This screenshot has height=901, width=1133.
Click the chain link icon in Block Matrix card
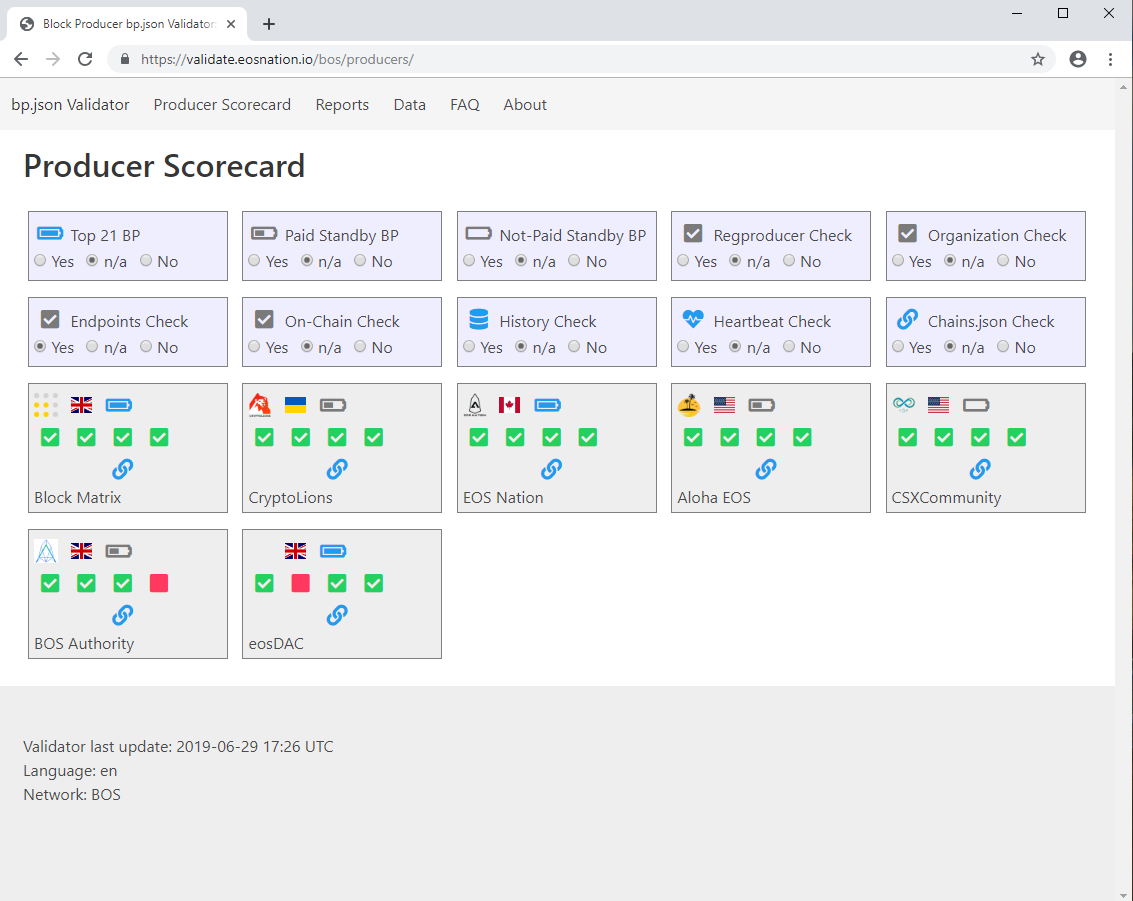[123, 470]
